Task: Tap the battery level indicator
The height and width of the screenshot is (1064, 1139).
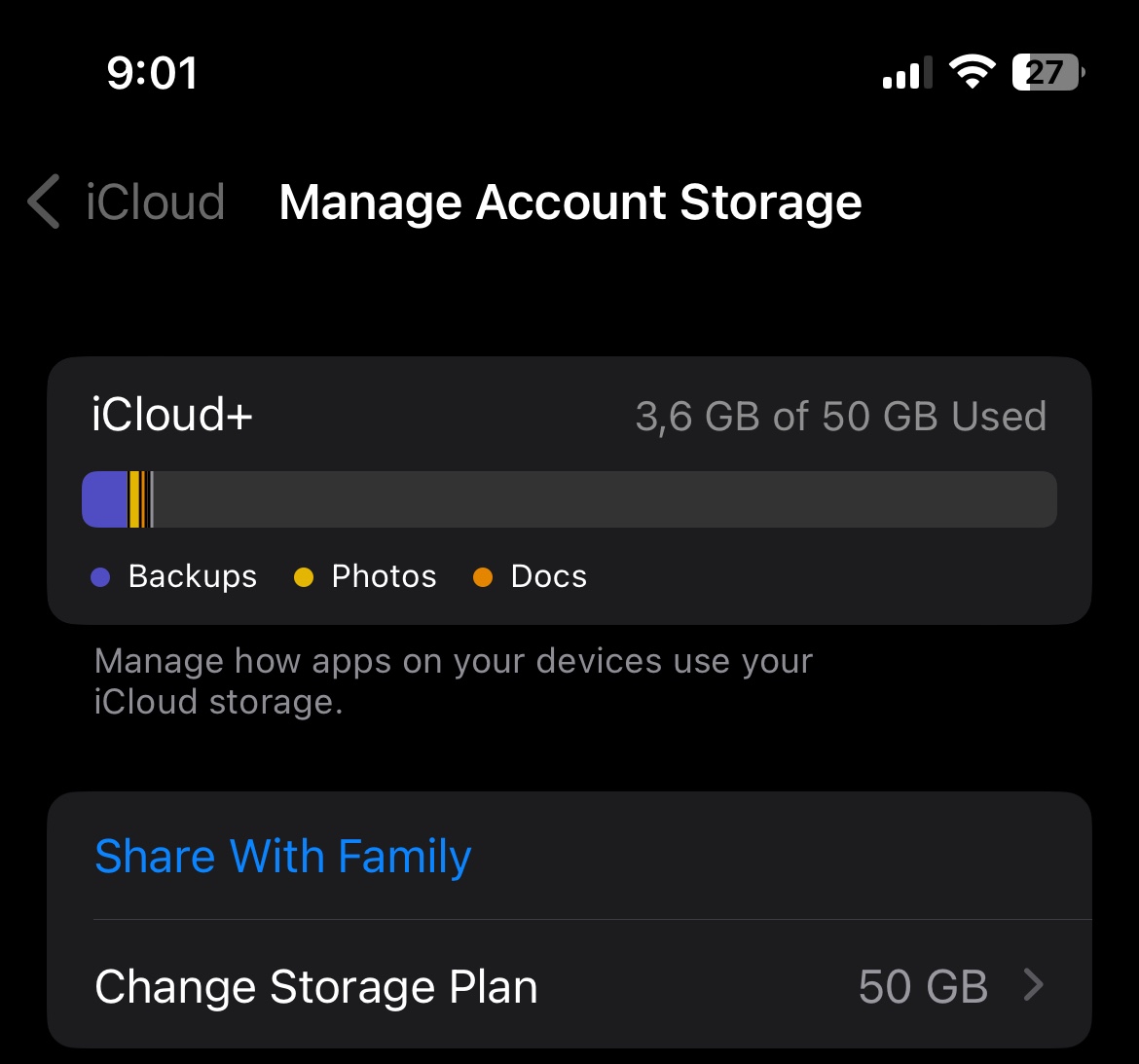Action: (1047, 72)
